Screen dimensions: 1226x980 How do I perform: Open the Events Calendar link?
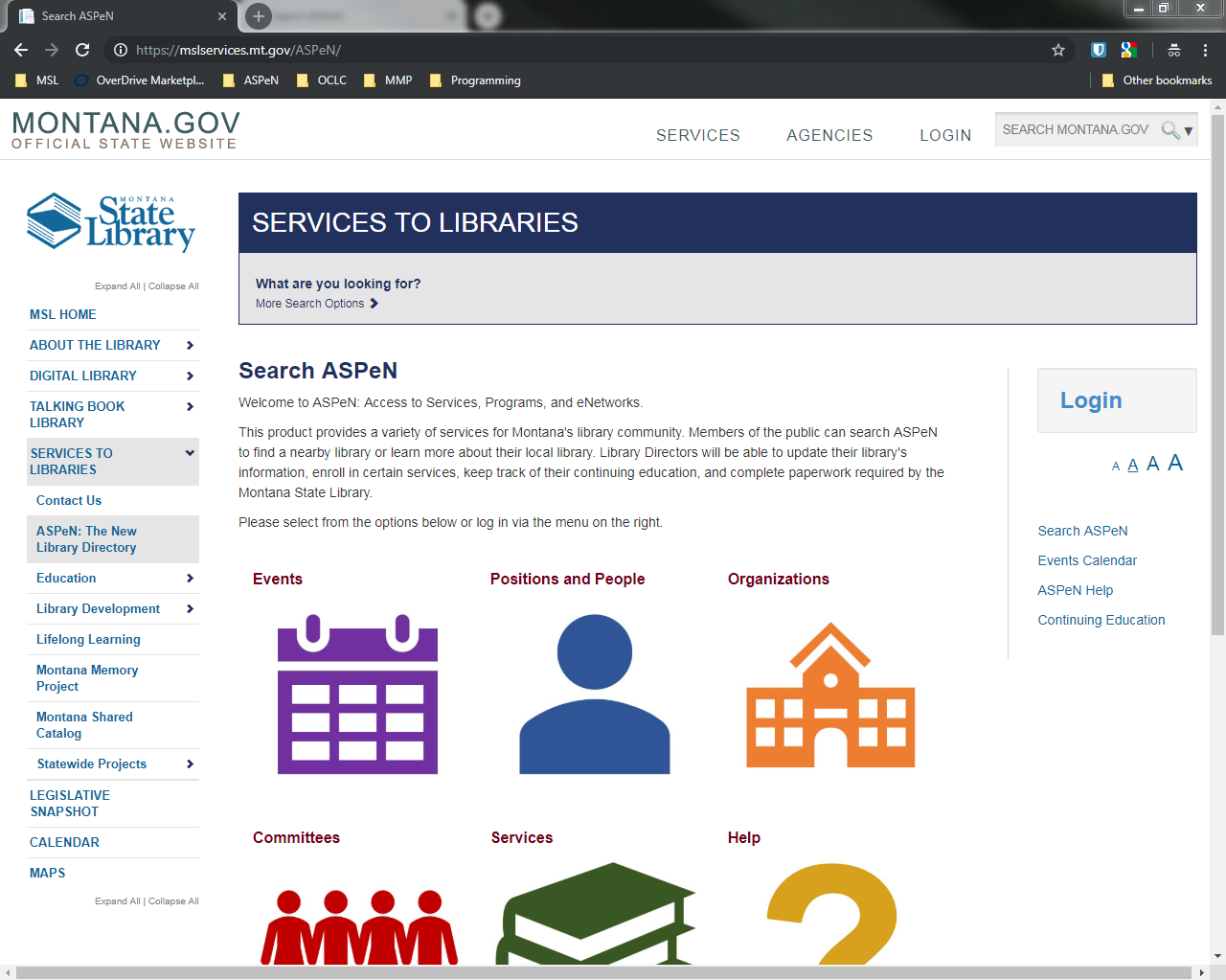pyautogui.click(x=1087, y=560)
